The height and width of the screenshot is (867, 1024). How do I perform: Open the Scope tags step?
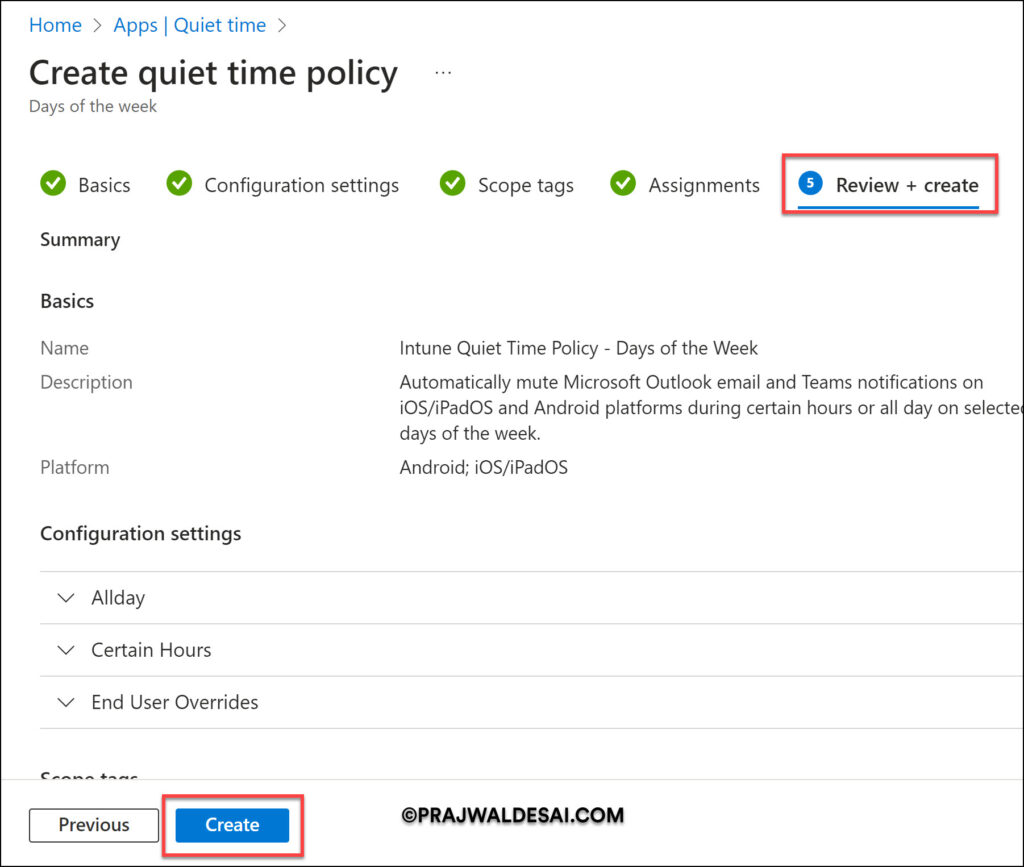pyautogui.click(x=507, y=185)
